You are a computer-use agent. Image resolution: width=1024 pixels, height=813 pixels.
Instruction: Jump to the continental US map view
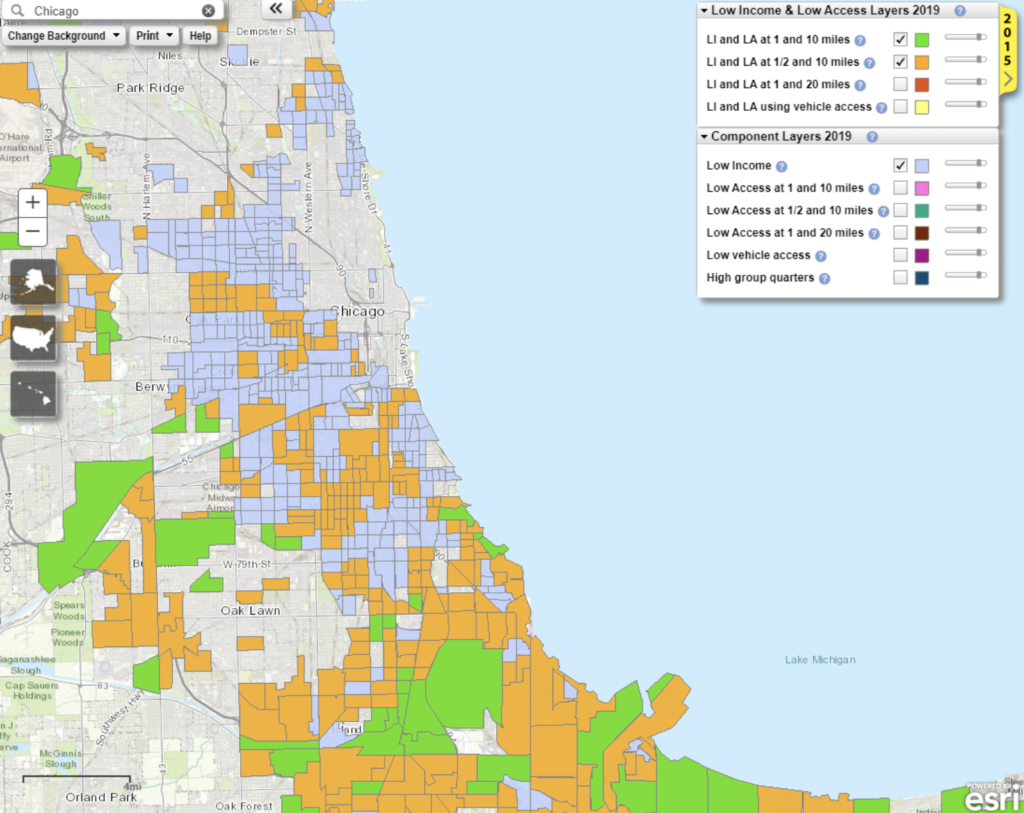tap(33, 338)
